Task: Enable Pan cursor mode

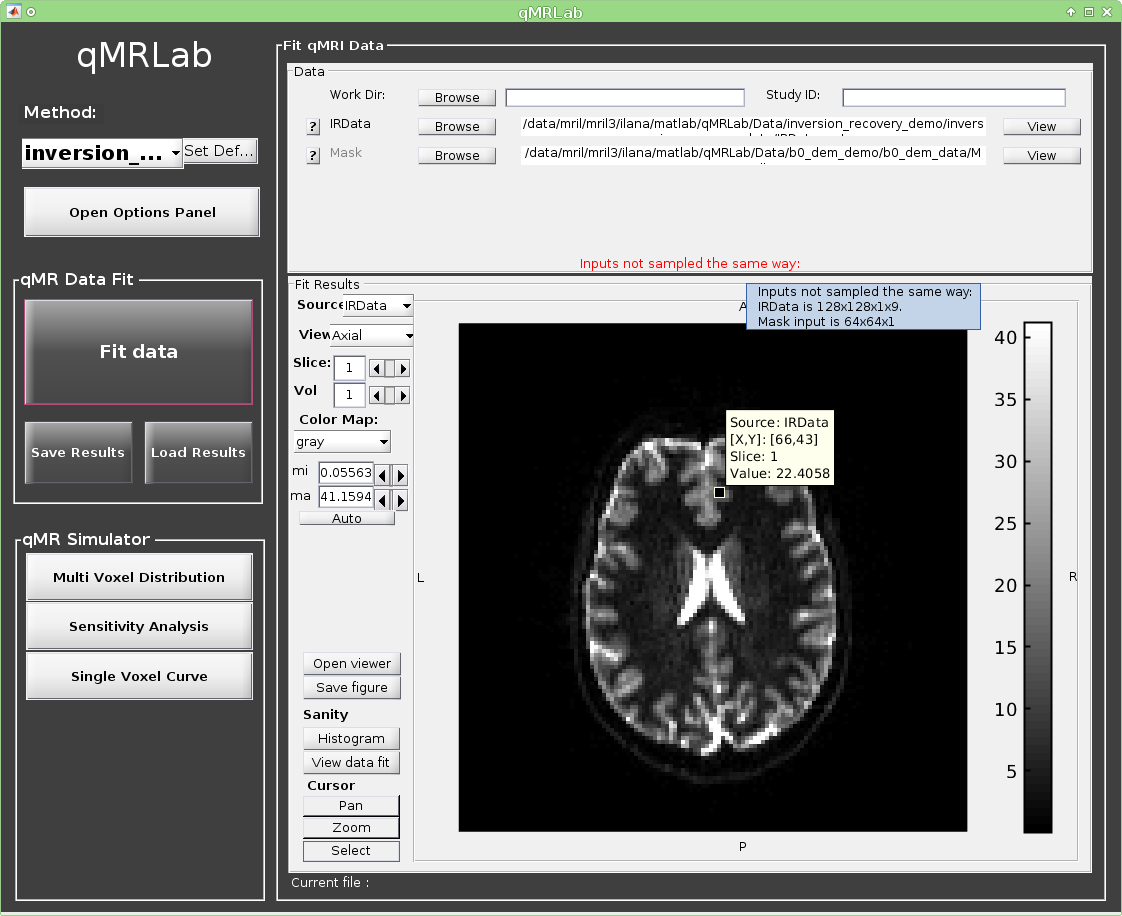Action: pos(351,806)
